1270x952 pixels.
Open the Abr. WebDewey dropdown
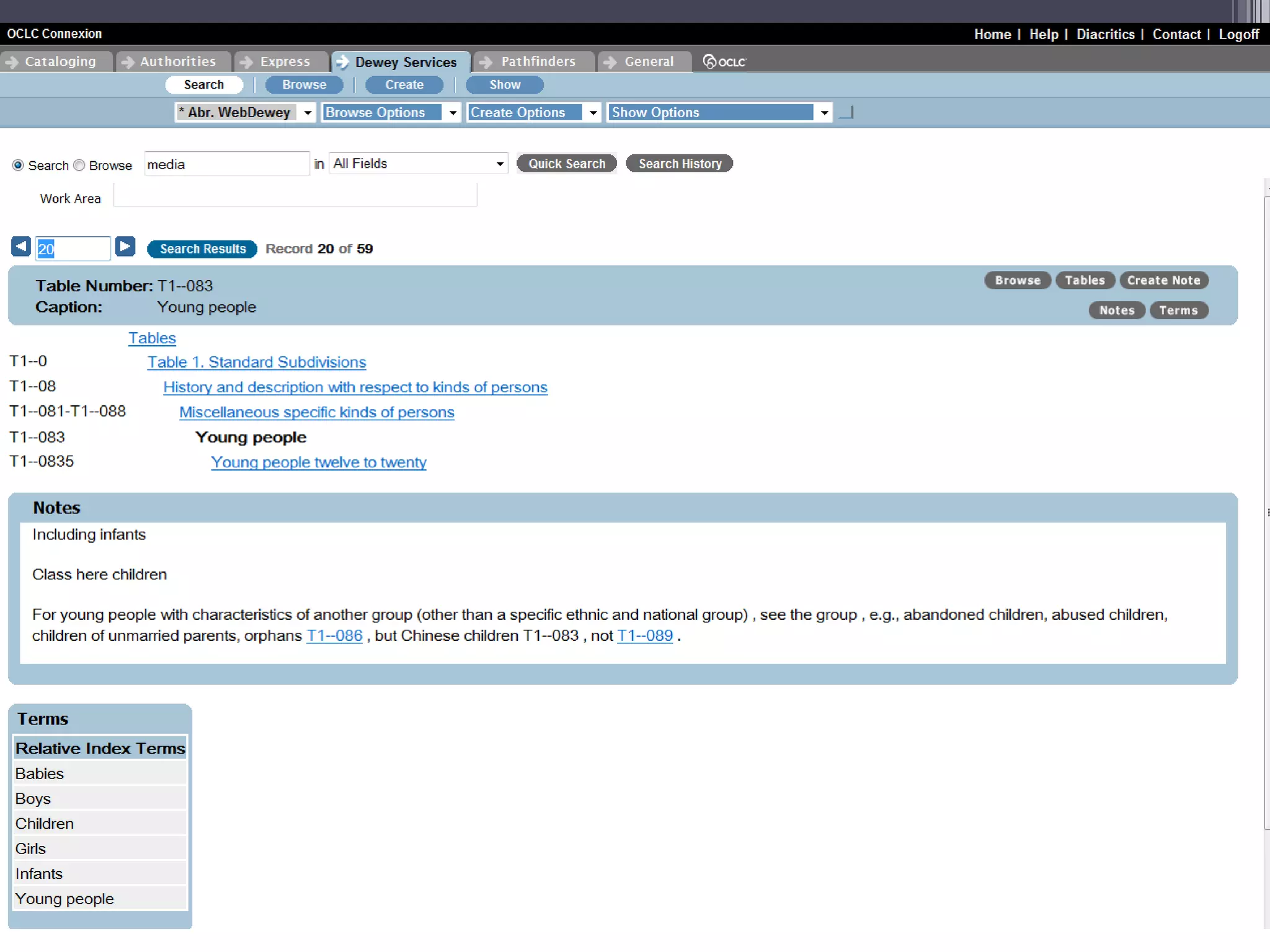coord(246,112)
